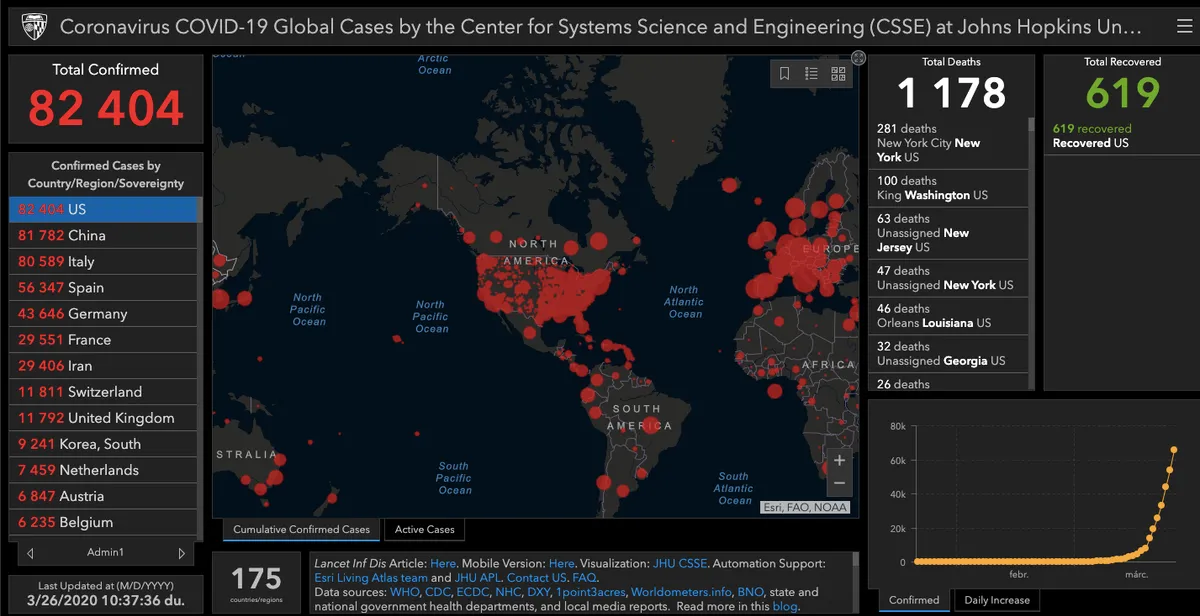Zoom in on the map
The height and width of the screenshot is (616, 1200).
pos(839,461)
